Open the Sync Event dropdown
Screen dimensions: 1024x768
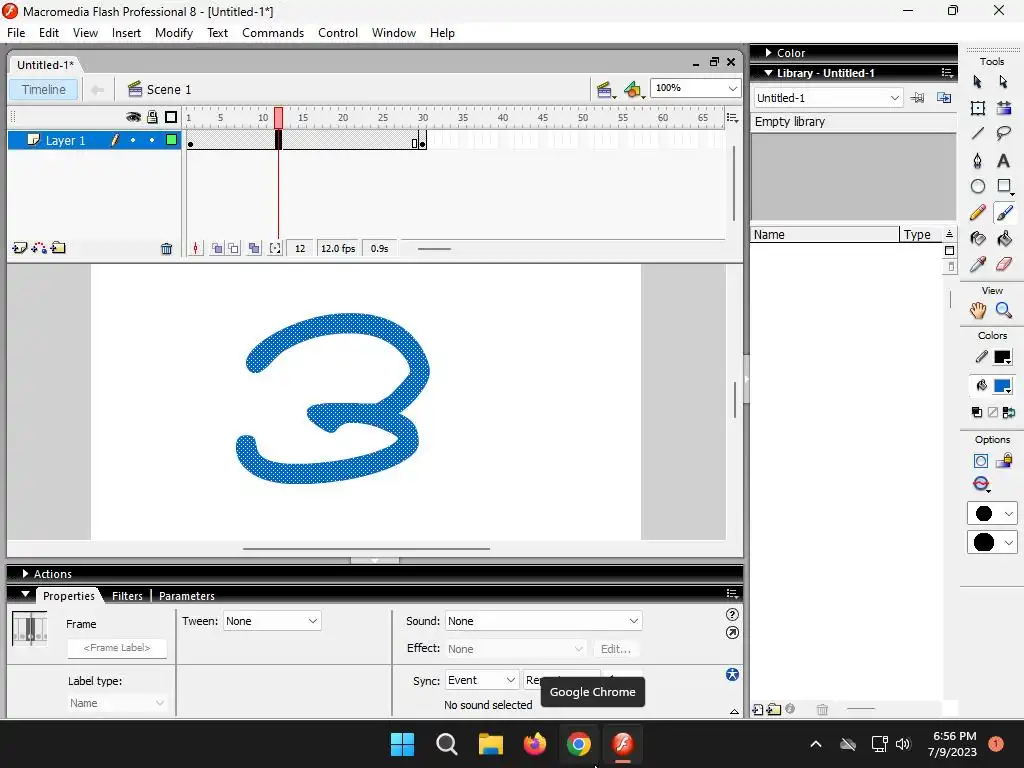coord(482,680)
